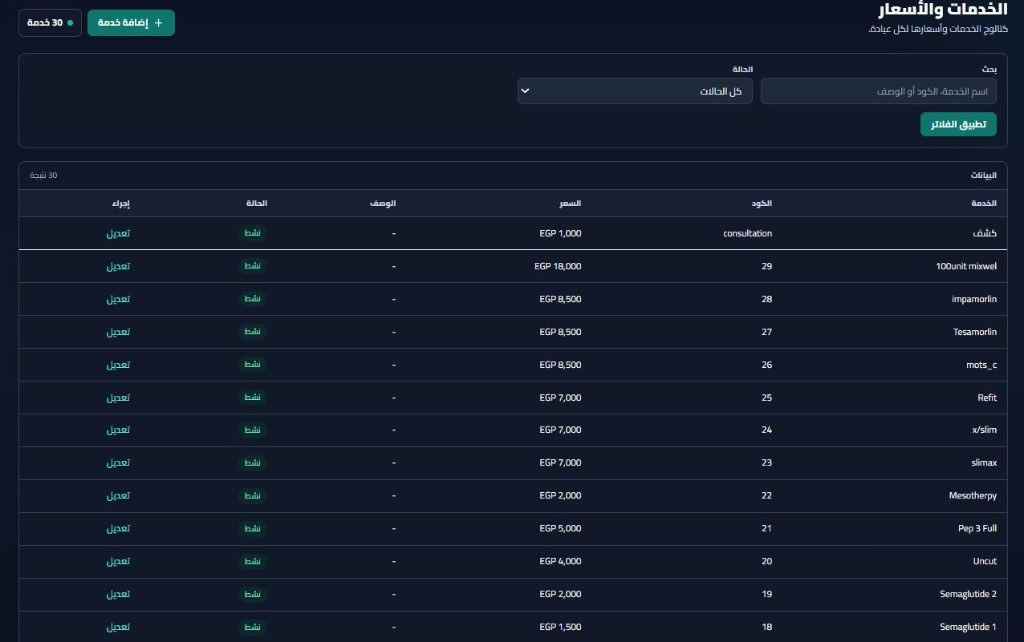Edit the Pep 3 Full service
This screenshot has width=1024, height=642.
click(x=118, y=528)
